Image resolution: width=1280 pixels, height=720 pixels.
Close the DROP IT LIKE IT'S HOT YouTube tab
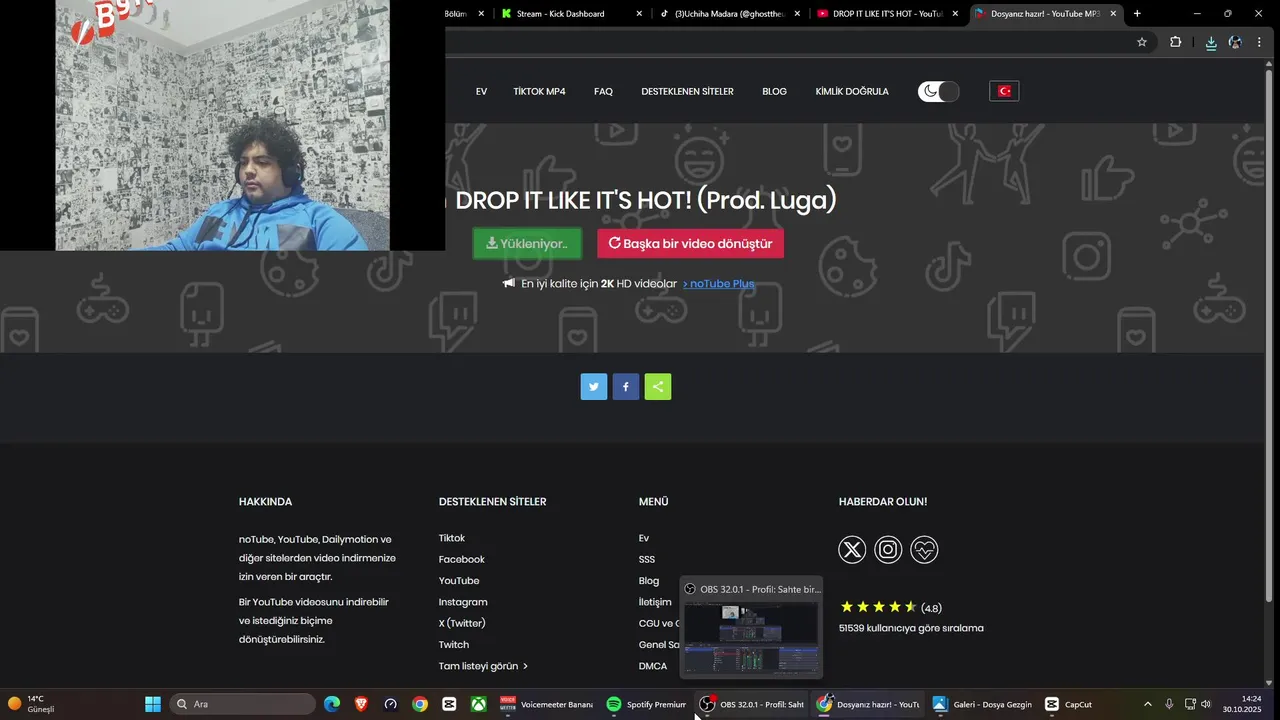(x=955, y=14)
